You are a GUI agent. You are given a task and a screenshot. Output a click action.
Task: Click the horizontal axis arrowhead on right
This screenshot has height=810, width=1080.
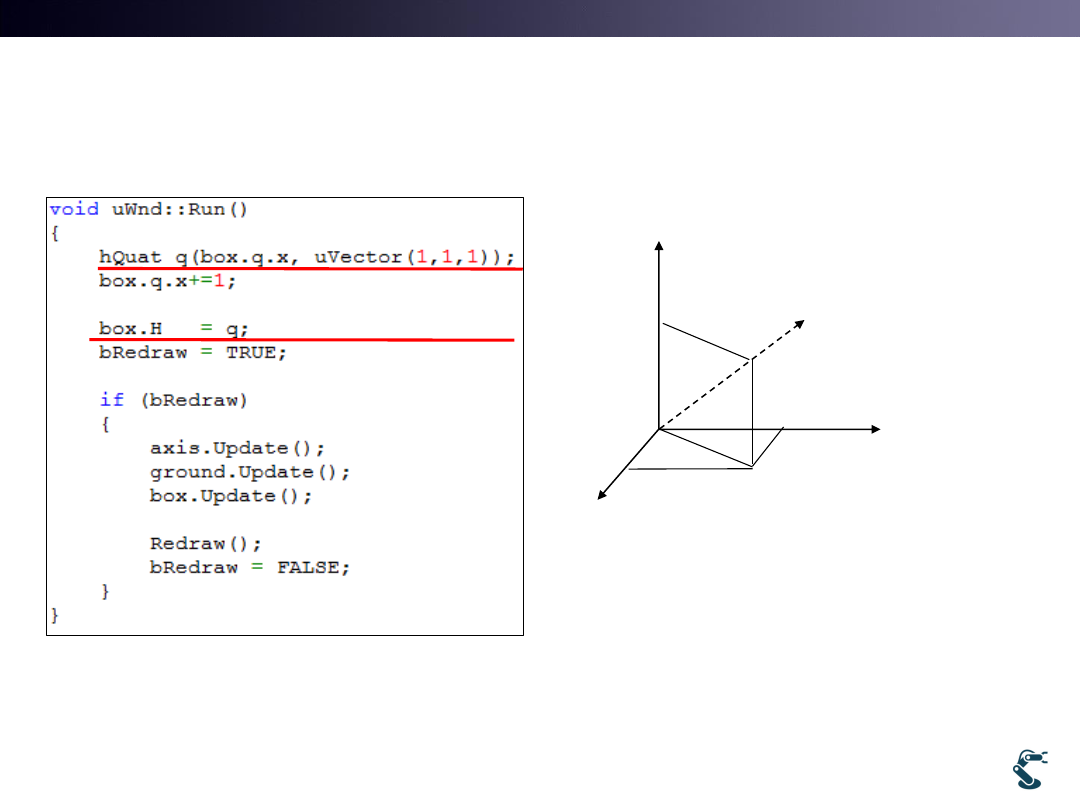click(873, 429)
